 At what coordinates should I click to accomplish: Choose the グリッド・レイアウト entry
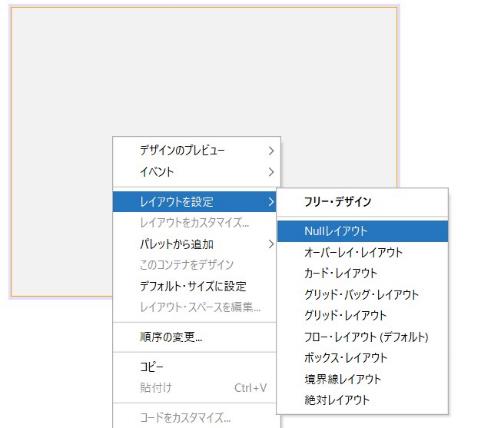(362, 315)
